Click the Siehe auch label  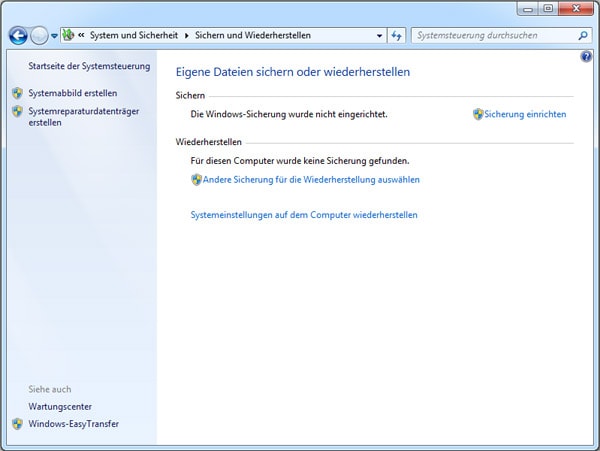coord(50,389)
